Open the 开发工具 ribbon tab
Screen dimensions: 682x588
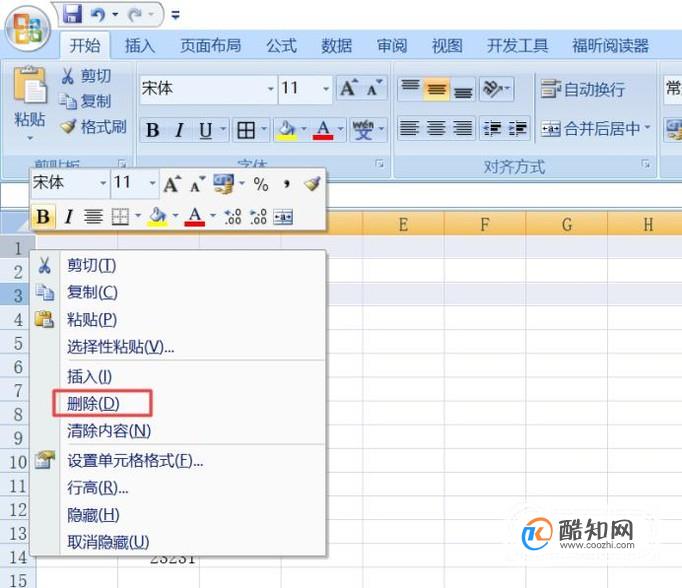tap(517, 45)
